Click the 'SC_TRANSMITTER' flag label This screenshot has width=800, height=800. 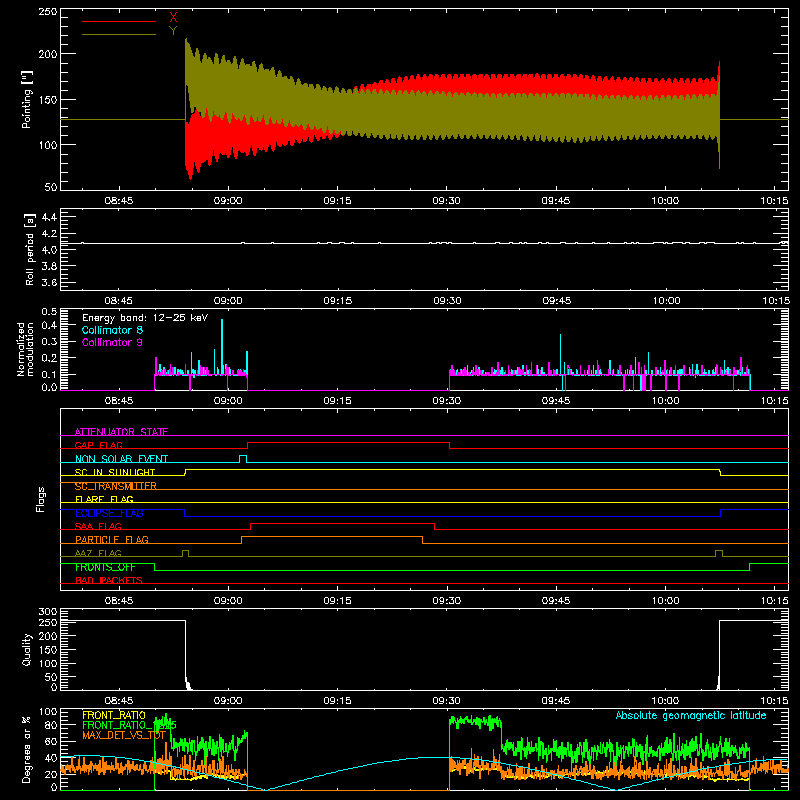click(x=116, y=486)
